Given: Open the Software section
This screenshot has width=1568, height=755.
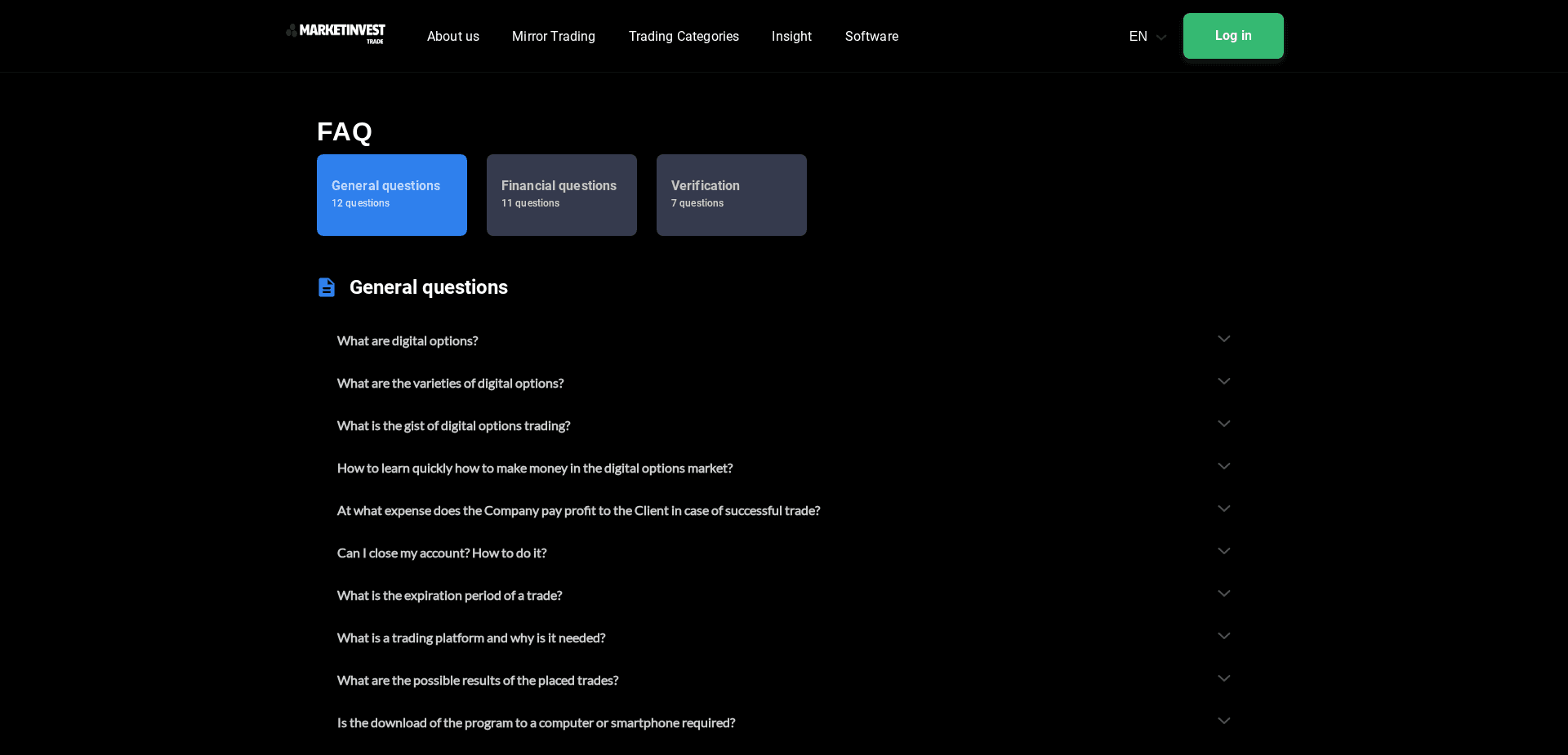Looking at the screenshot, I should point(871,36).
